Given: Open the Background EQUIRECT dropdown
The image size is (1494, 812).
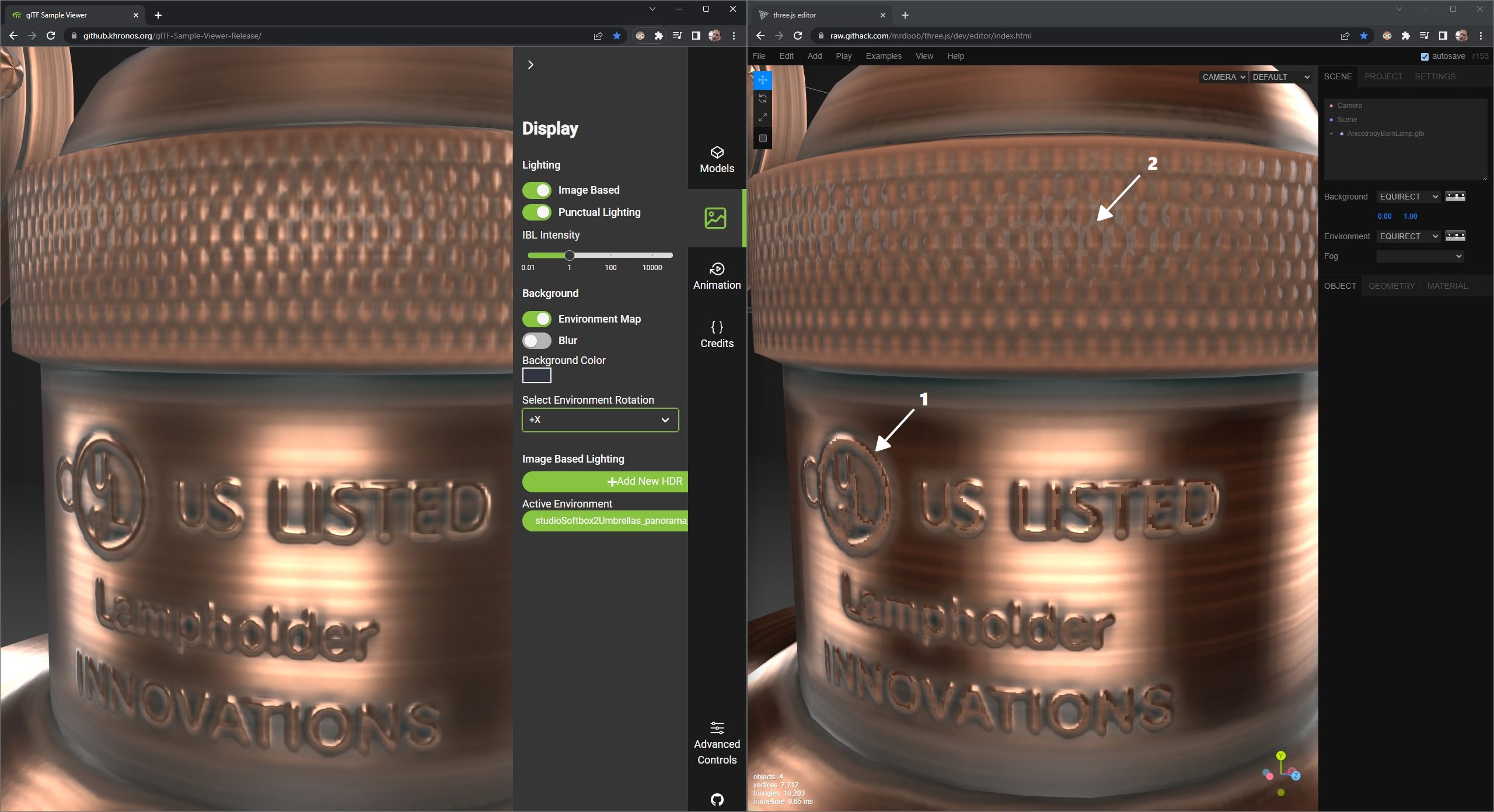Looking at the screenshot, I should coord(1408,197).
